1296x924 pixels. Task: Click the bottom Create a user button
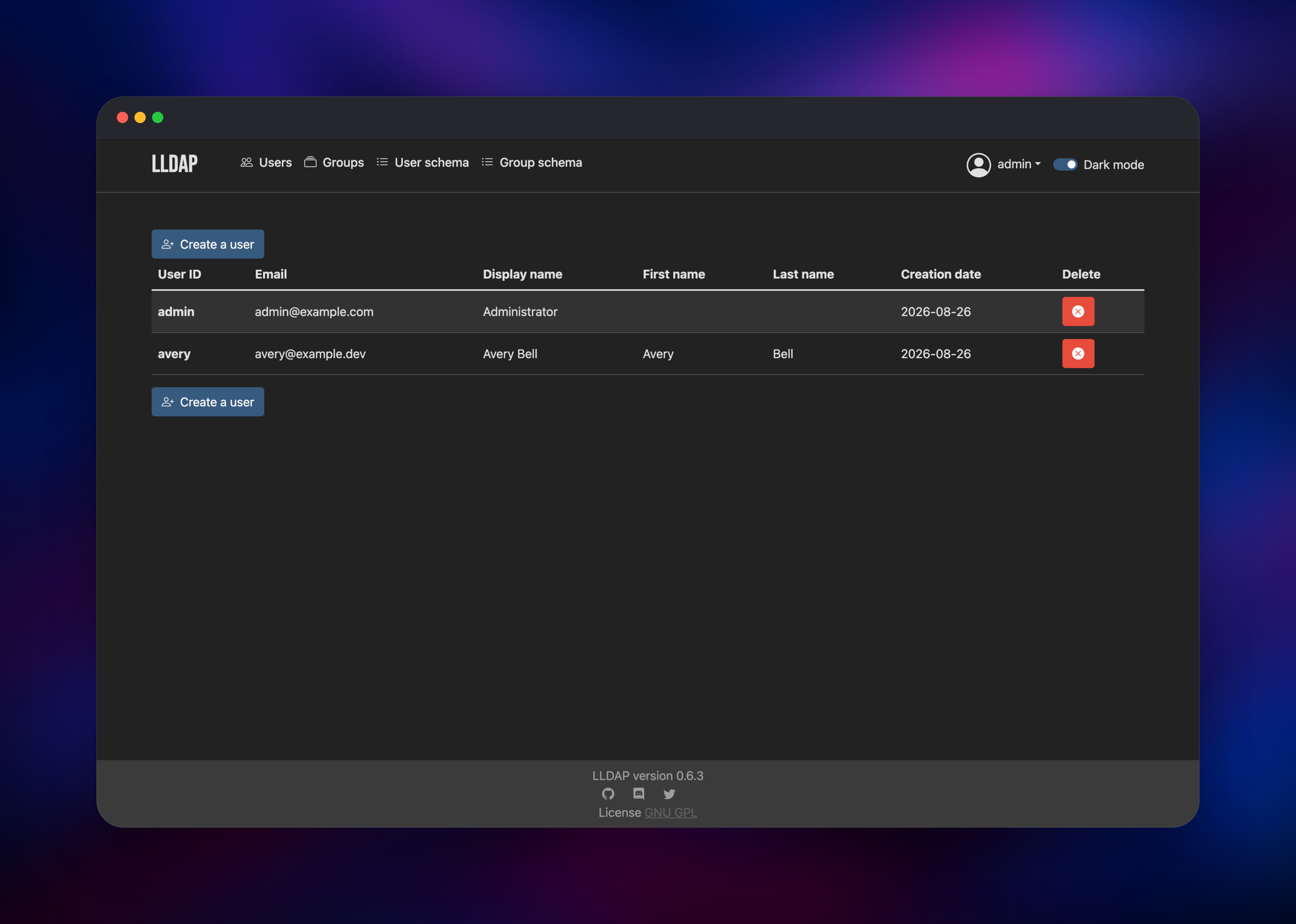[208, 402]
